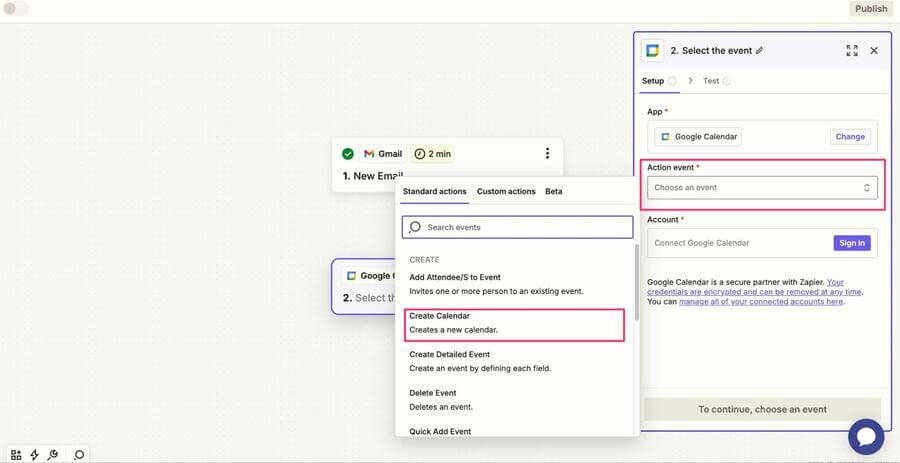Image resolution: width=900 pixels, height=463 pixels.
Task: Choose the Add Attendee/S to Event action
Action: tap(515, 284)
